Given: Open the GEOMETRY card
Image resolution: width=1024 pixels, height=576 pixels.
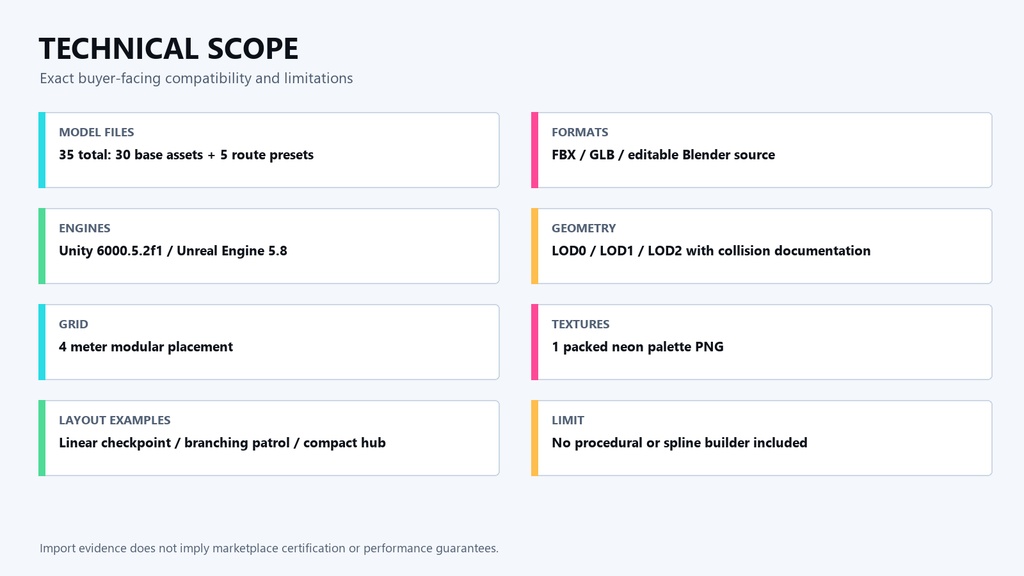Looking at the screenshot, I should [x=761, y=246].
